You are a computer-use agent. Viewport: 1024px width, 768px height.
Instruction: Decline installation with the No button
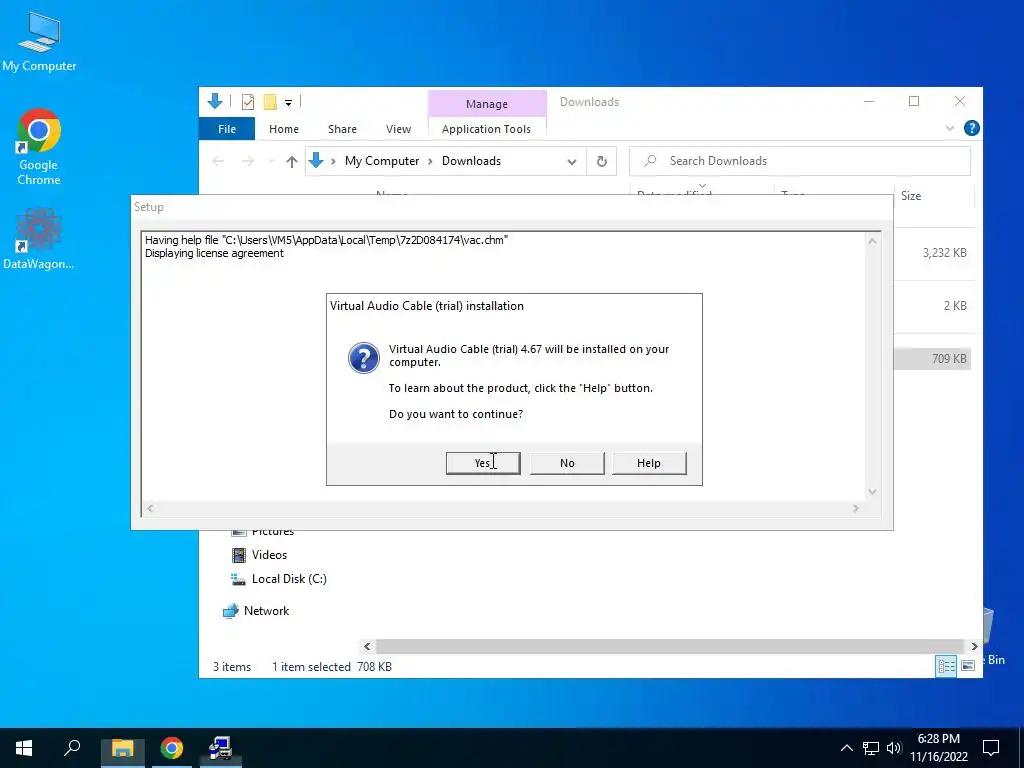(x=567, y=463)
